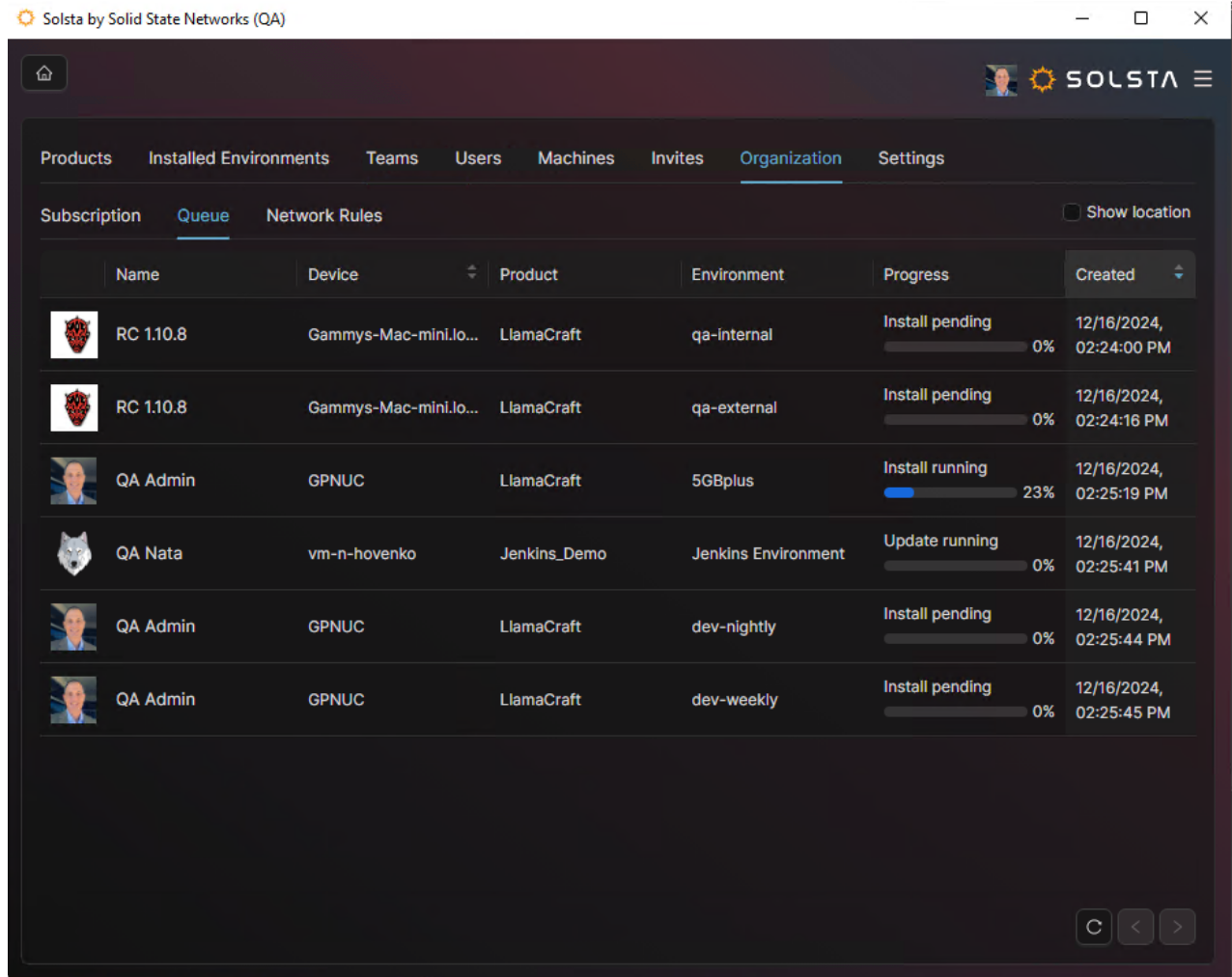The image size is (1232, 977).
Task: Select the Queue sub-tab
Action: point(203,215)
